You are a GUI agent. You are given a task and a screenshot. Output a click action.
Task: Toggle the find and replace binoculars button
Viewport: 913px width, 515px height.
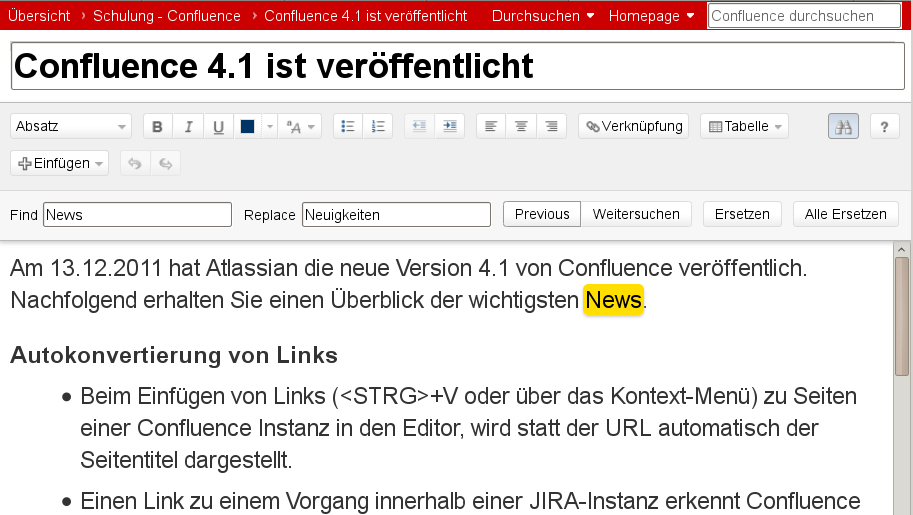tap(843, 126)
